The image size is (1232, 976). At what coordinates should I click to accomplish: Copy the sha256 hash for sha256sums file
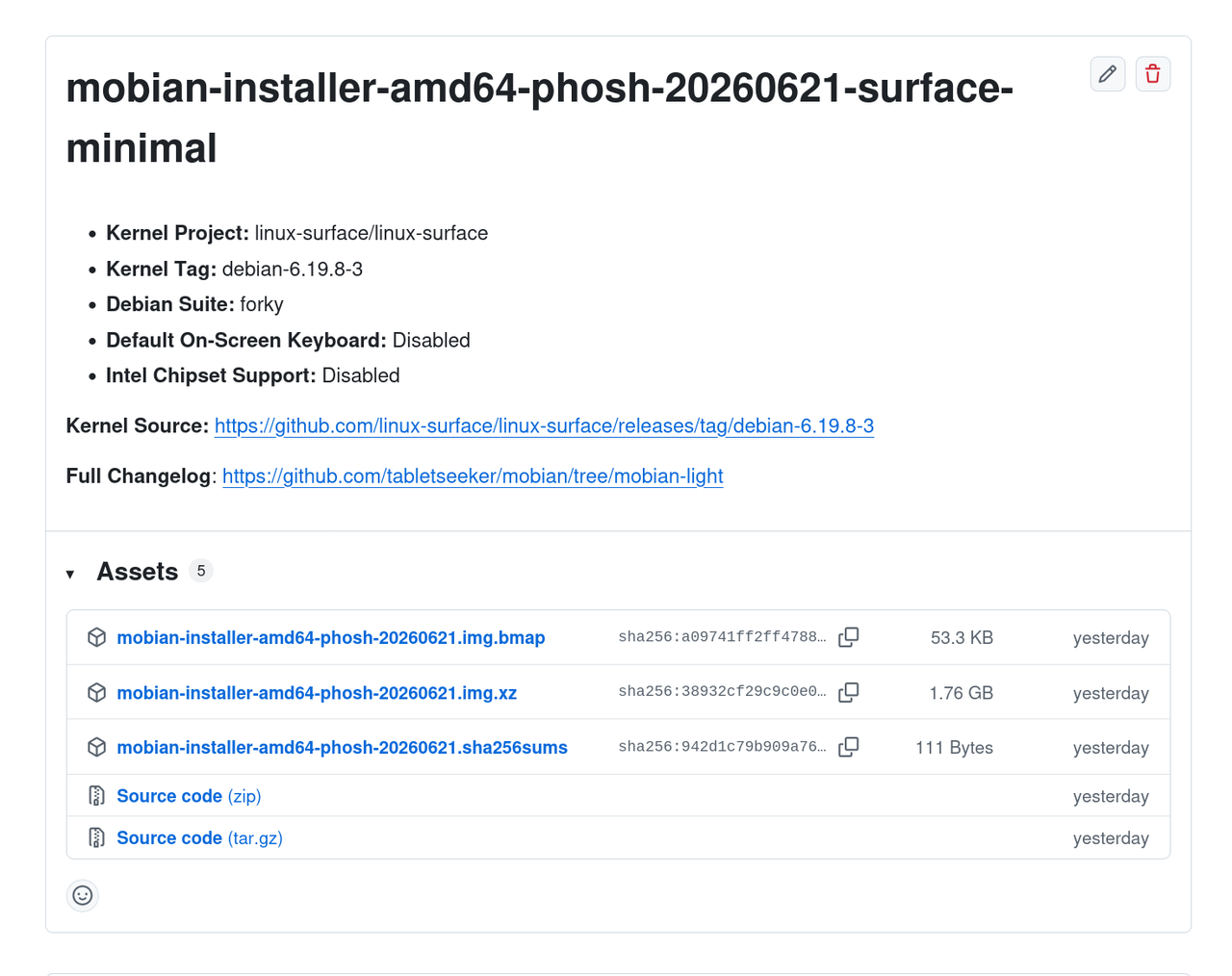[849, 747]
